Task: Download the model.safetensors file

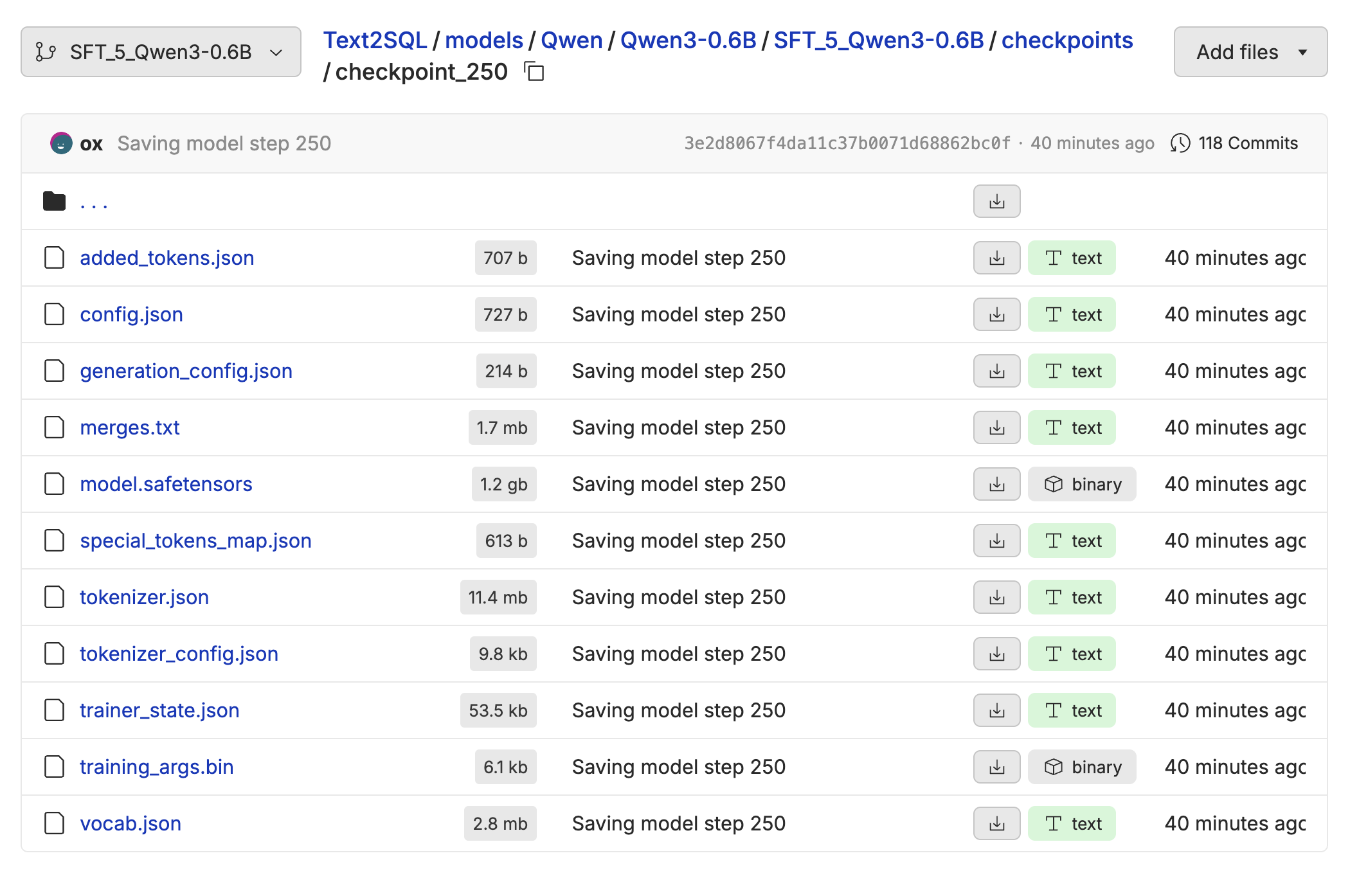Action: [996, 484]
